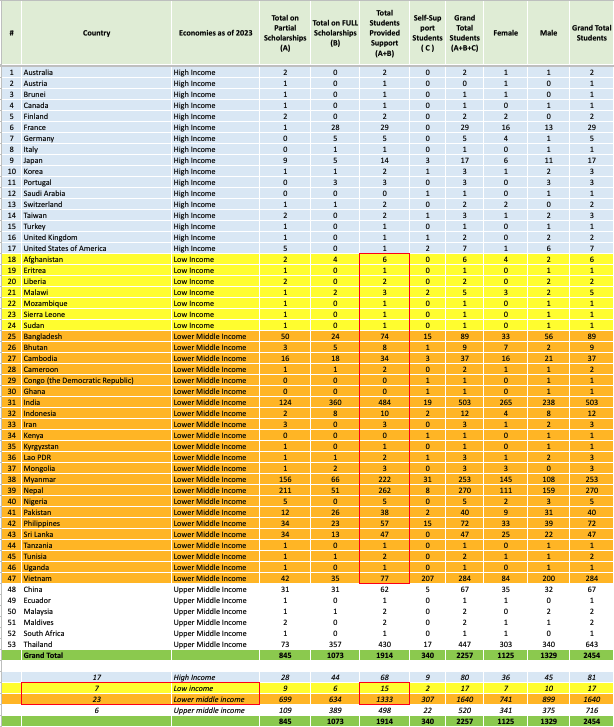Click the Indonesia country cell
This screenshot has width=614, height=727.
tap(96, 414)
